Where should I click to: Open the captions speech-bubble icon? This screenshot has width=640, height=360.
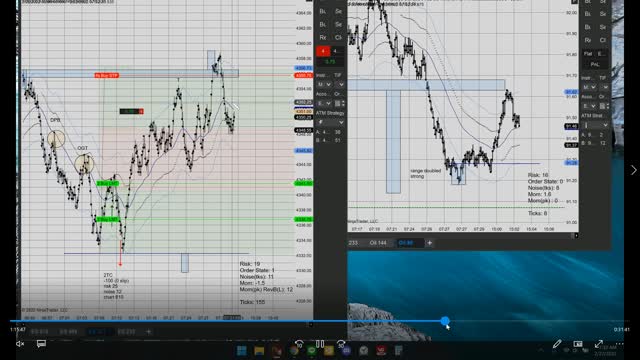click(x=41, y=344)
